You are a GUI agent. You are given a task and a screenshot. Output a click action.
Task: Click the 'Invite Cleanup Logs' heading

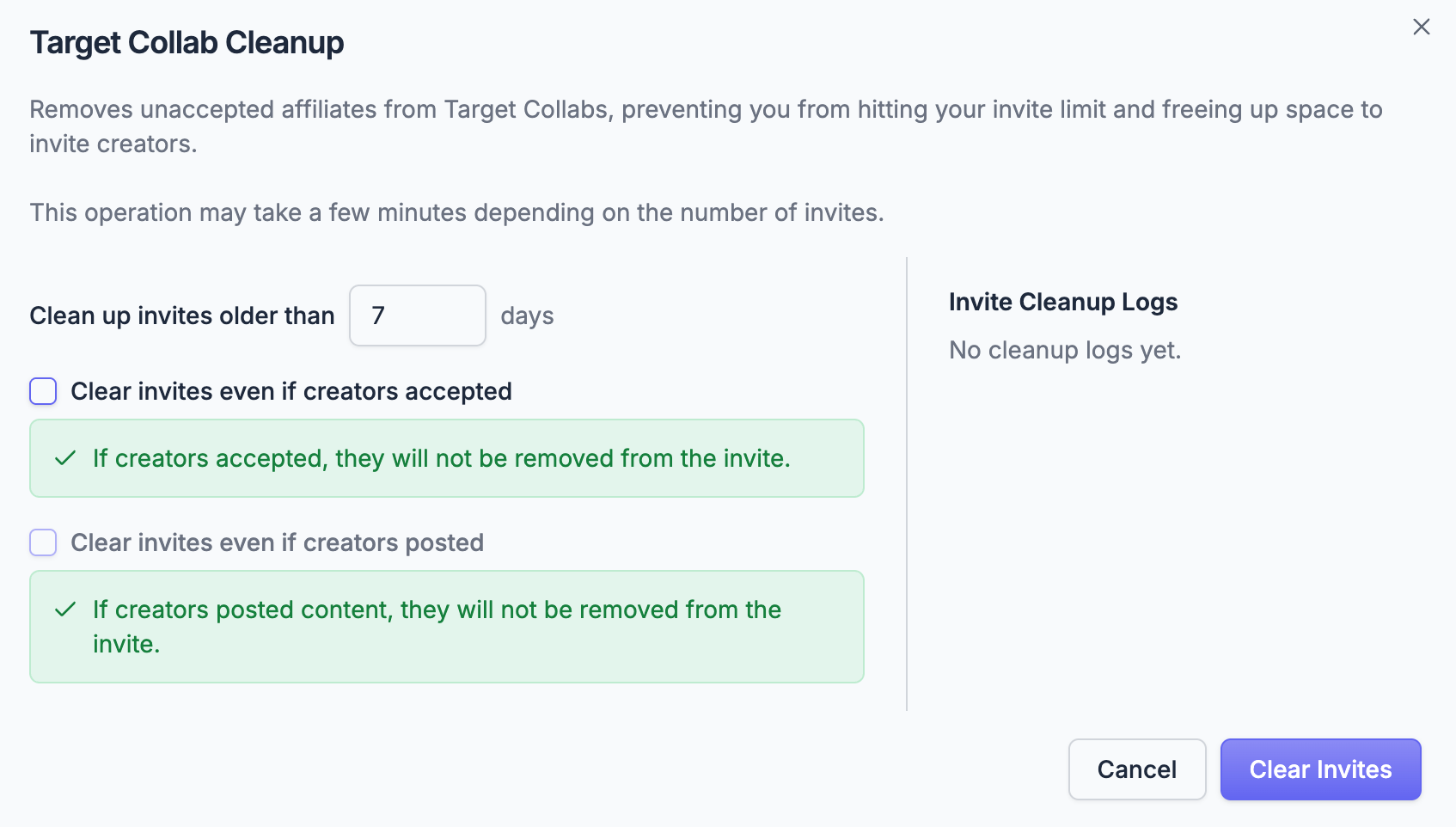1063,302
